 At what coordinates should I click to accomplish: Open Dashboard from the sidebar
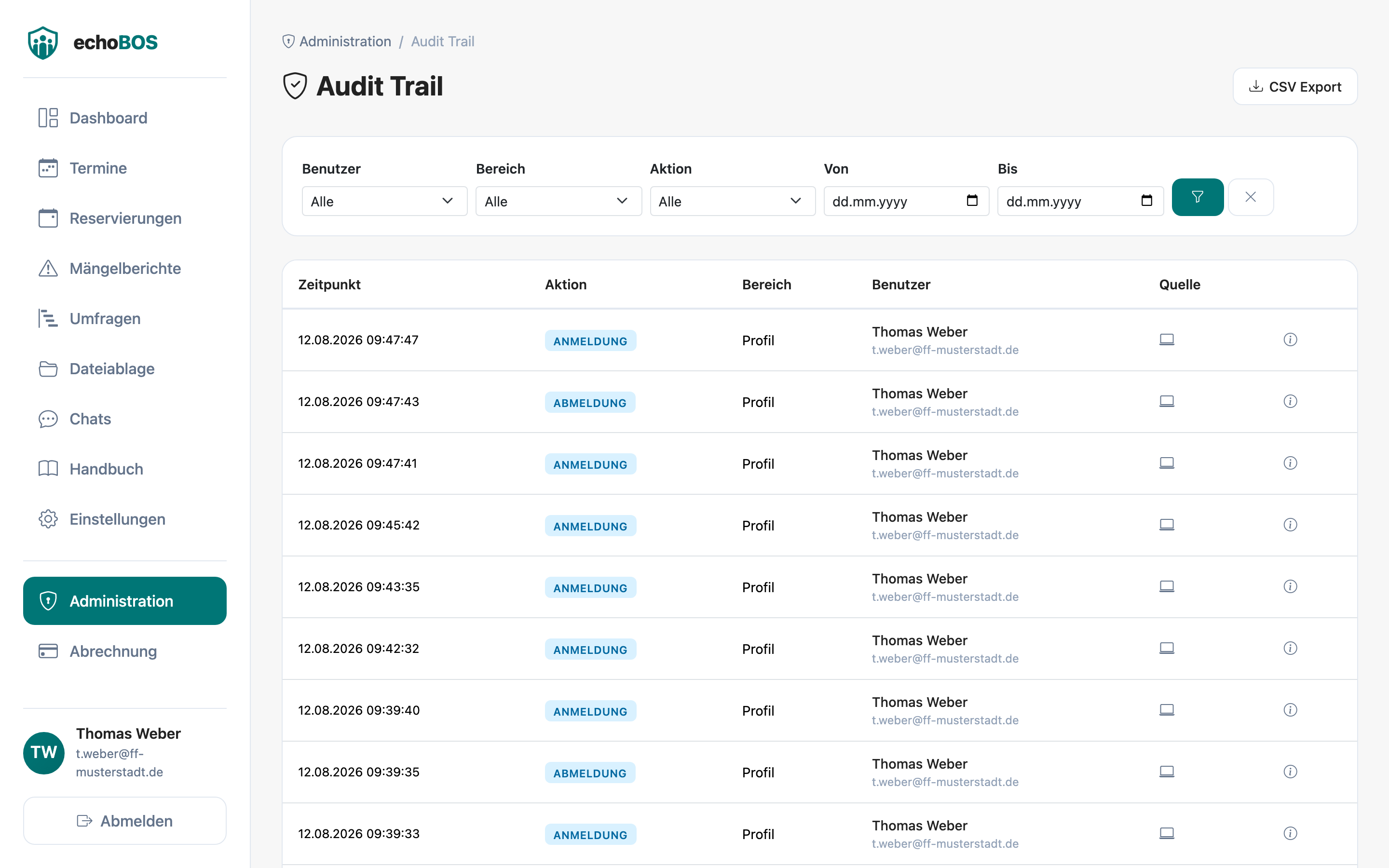124,118
